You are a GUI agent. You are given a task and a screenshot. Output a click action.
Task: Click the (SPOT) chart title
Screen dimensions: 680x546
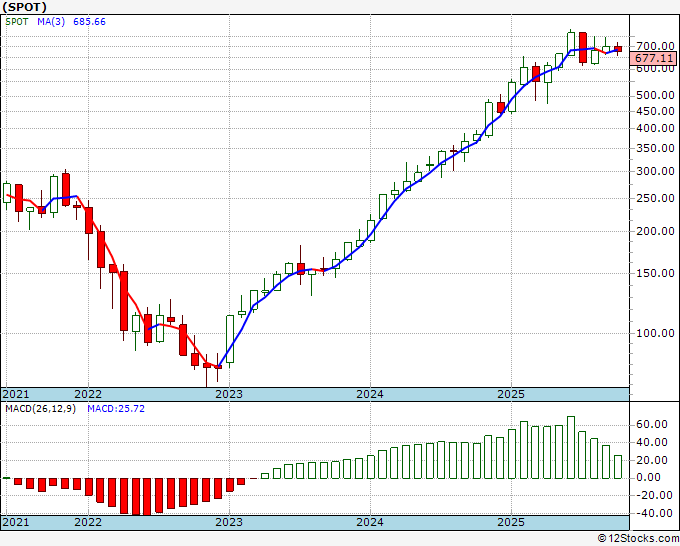click(x=24, y=7)
